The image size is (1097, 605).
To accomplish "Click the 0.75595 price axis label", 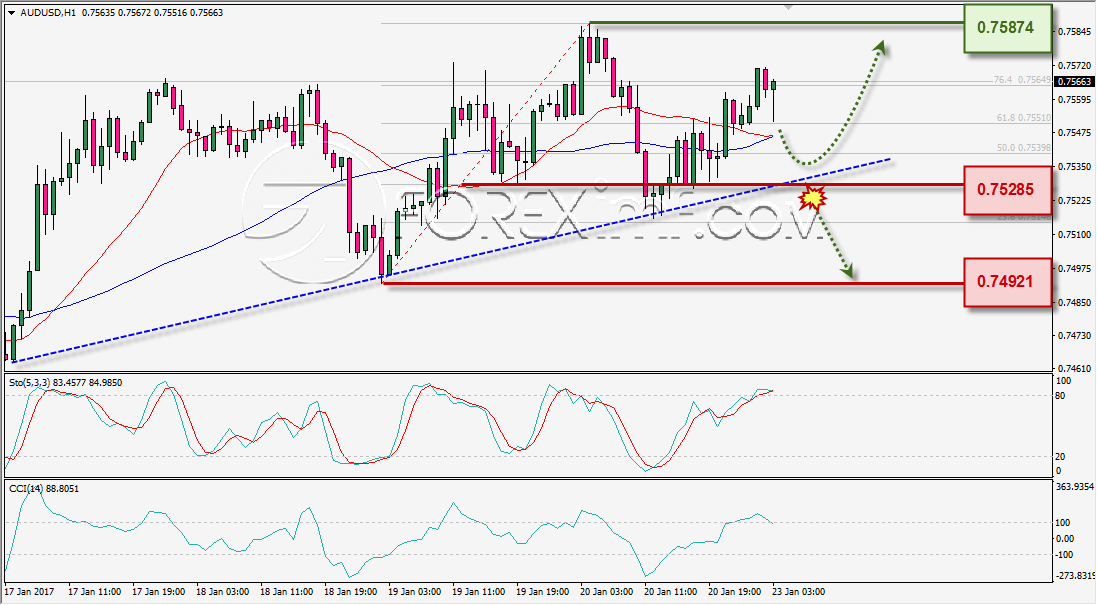I will pos(1075,99).
